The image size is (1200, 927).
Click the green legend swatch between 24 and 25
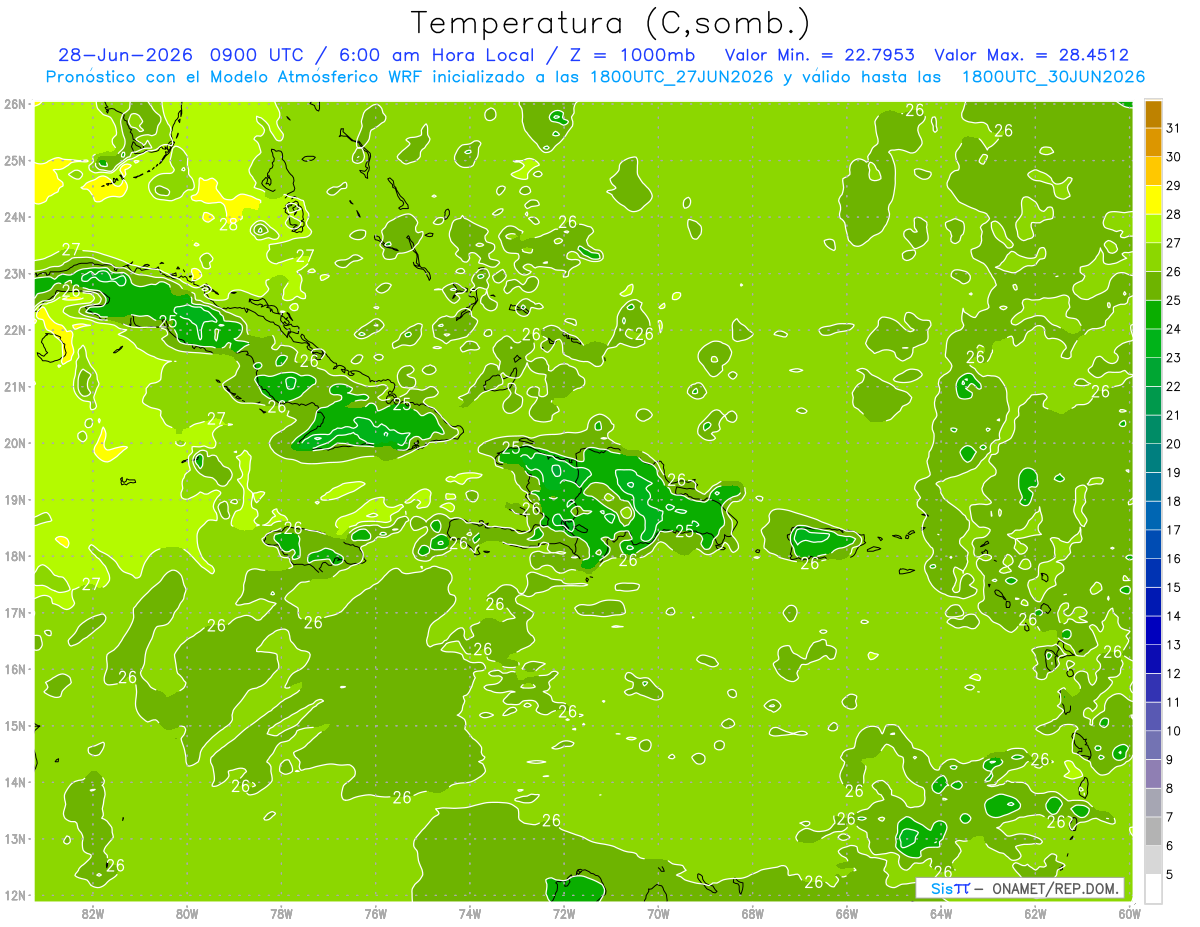tap(1153, 315)
